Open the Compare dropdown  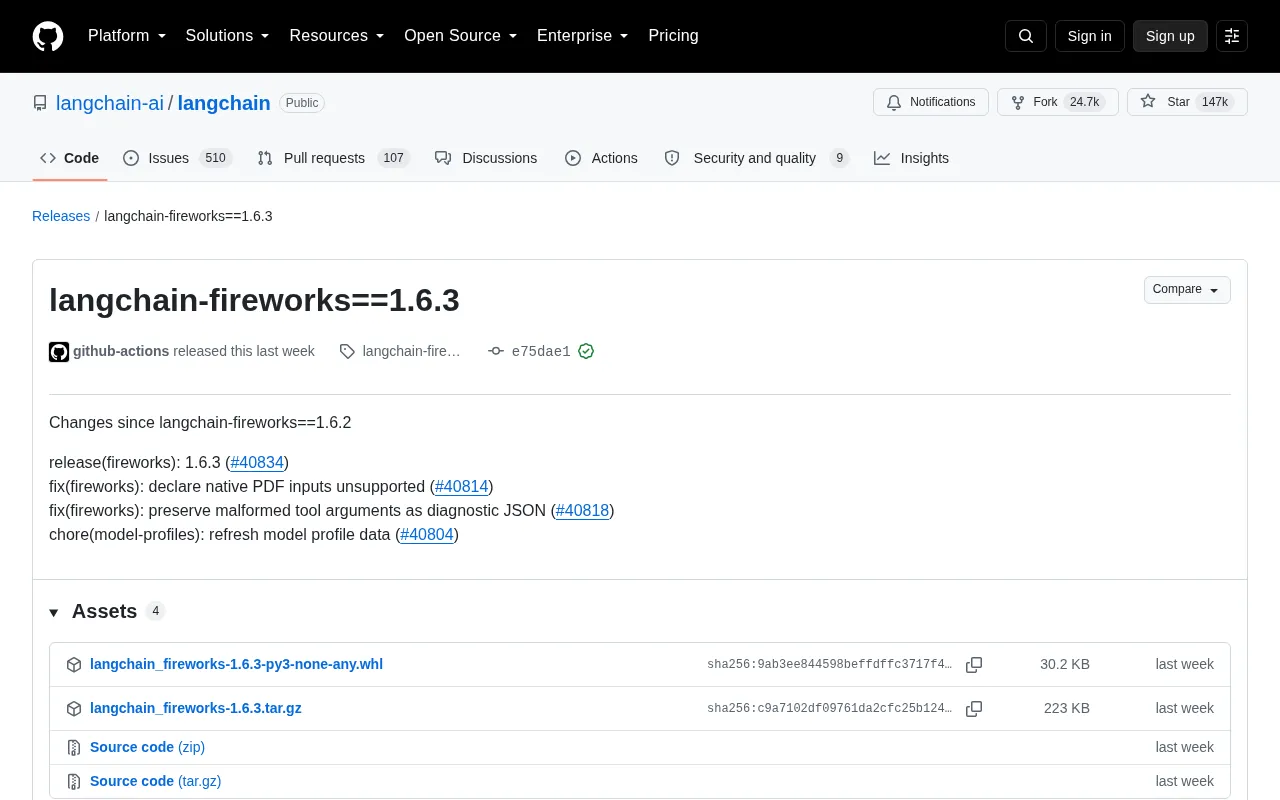pyautogui.click(x=1187, y=290)
